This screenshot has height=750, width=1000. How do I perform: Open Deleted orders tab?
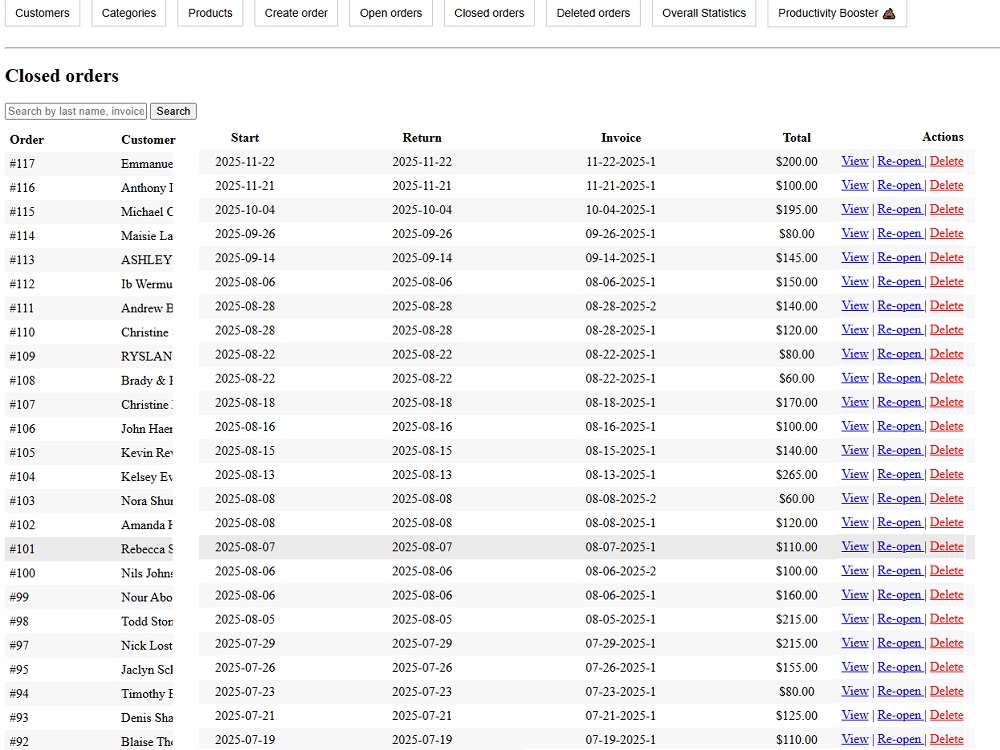[x=593, y=13]
